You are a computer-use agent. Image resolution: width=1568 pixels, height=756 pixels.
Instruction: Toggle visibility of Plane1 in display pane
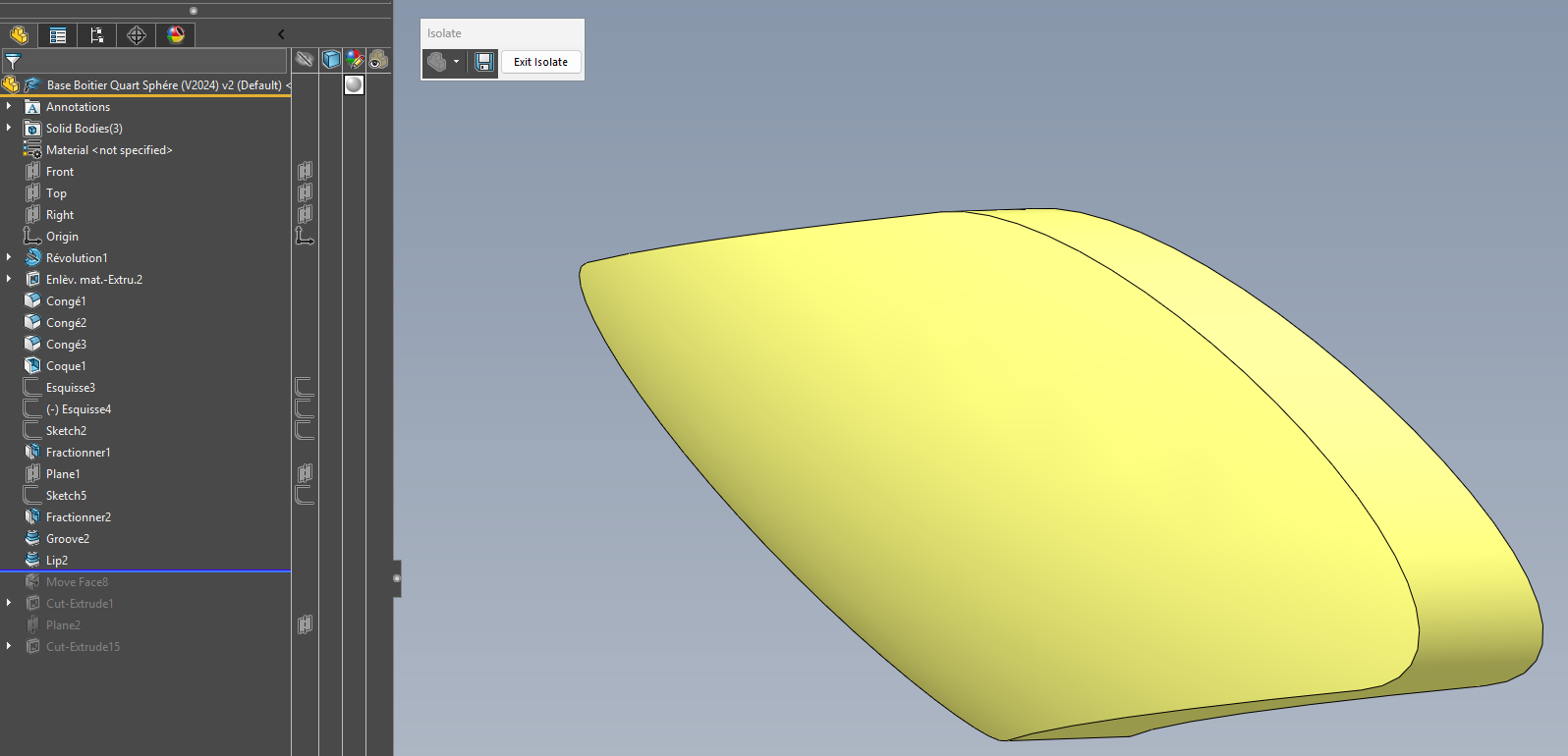[305, 474]
